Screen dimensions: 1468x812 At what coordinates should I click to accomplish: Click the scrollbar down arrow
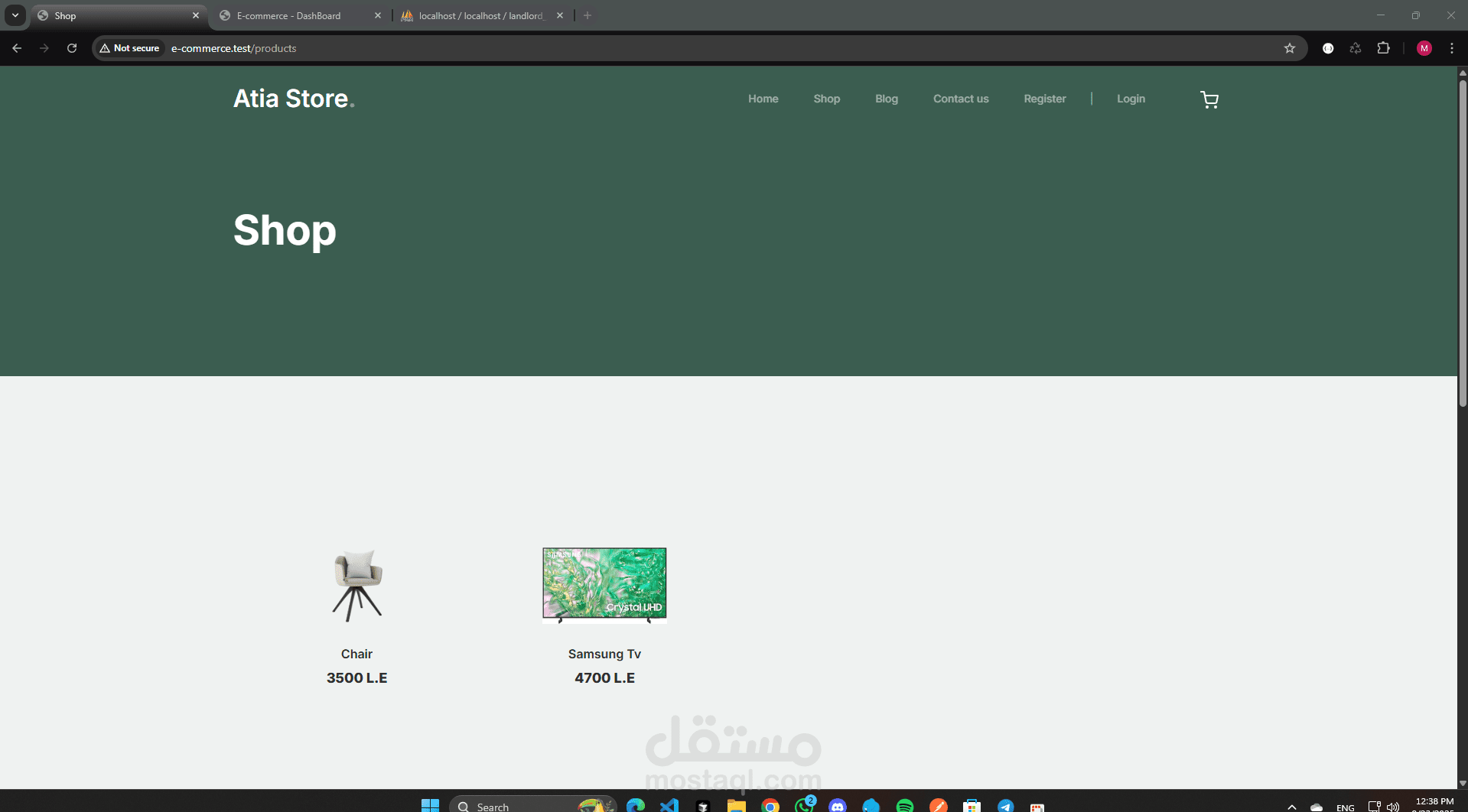1463,783
